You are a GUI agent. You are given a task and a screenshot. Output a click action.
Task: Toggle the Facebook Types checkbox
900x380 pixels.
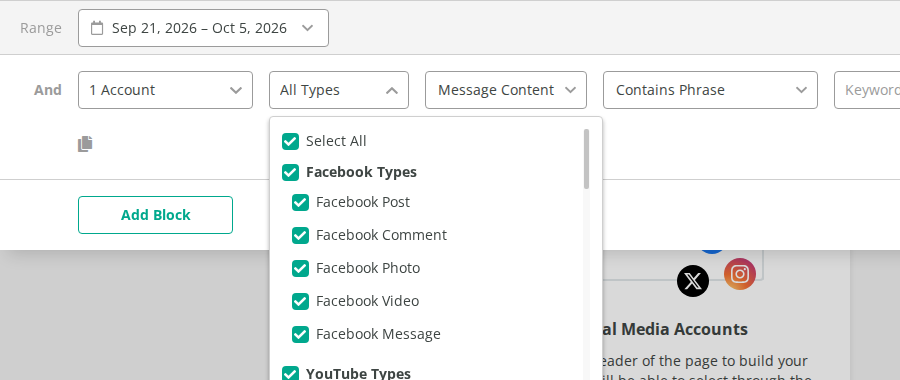[290, 172]
